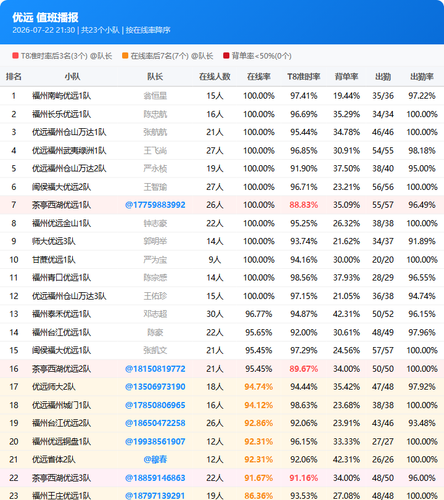
Task: Click the orange 94.74% online rate value
Action: (259, 387)
